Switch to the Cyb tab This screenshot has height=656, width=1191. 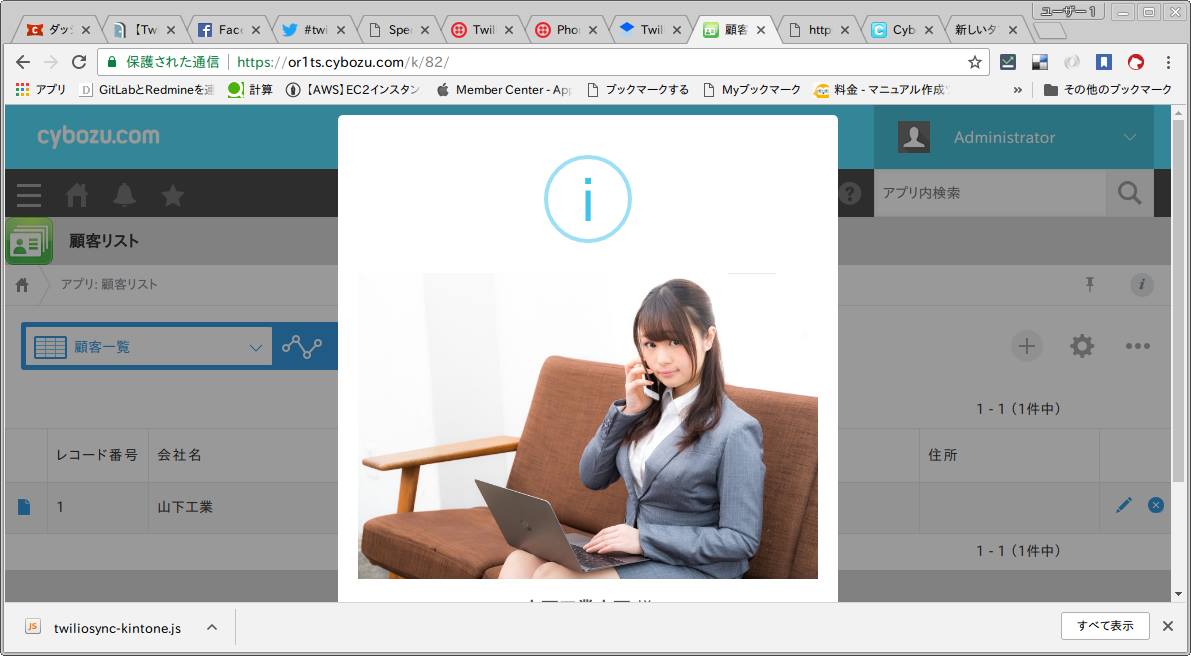pyautogui.click(x=902, y=30)
